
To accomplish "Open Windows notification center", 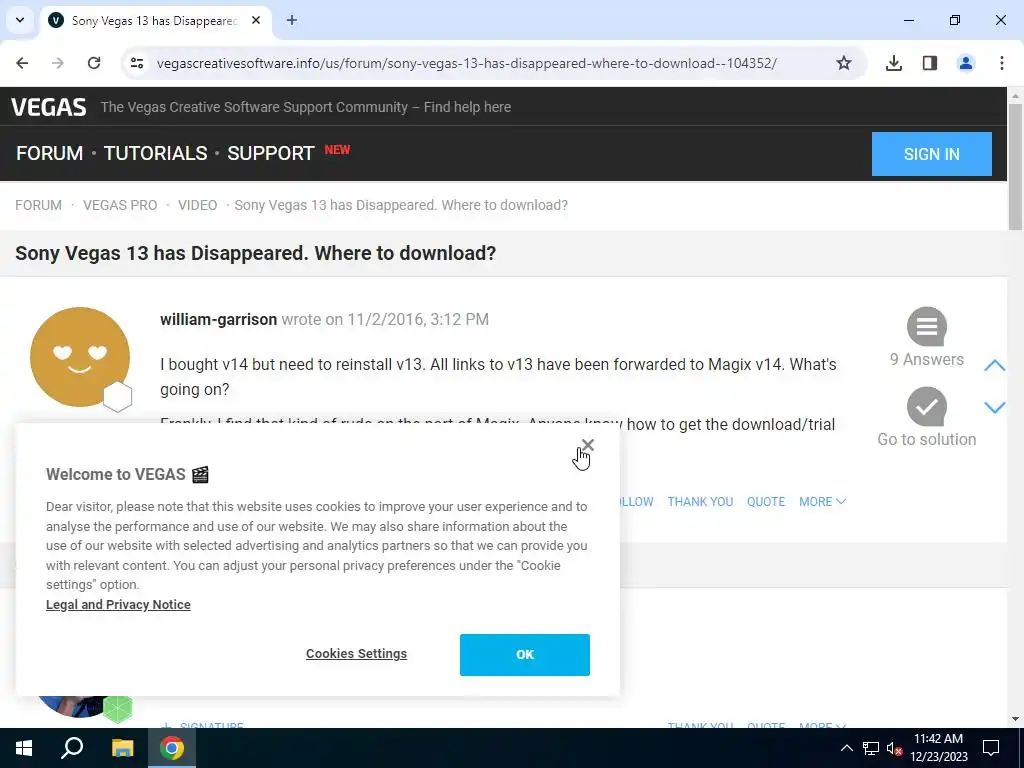I will (991, 748).
